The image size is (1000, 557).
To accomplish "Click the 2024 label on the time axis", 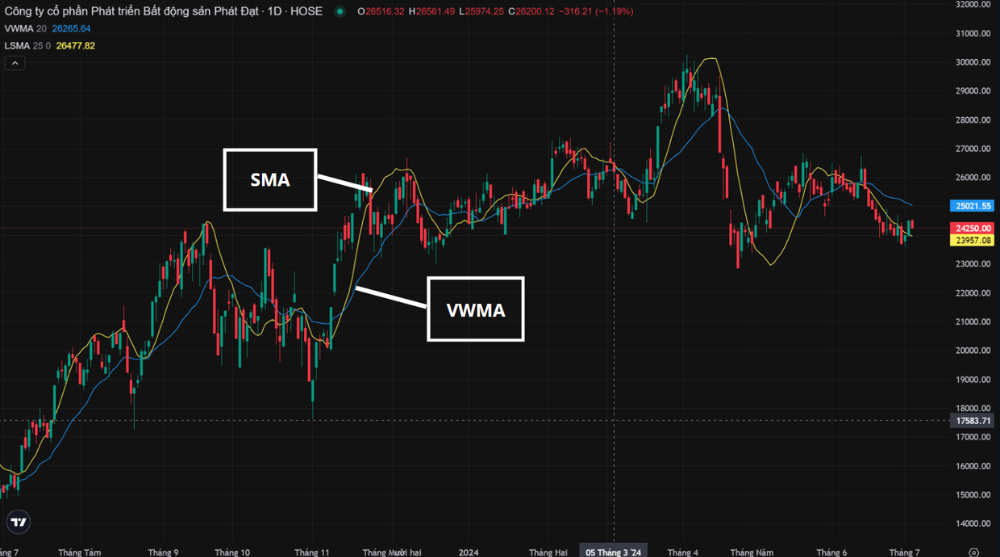I will point(468,551).
